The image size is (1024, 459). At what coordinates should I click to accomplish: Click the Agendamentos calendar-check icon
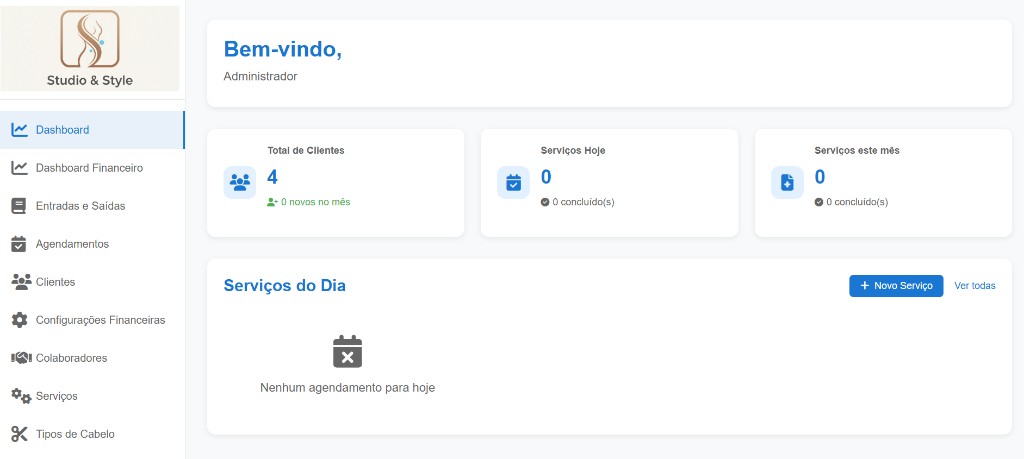(19, 244)
